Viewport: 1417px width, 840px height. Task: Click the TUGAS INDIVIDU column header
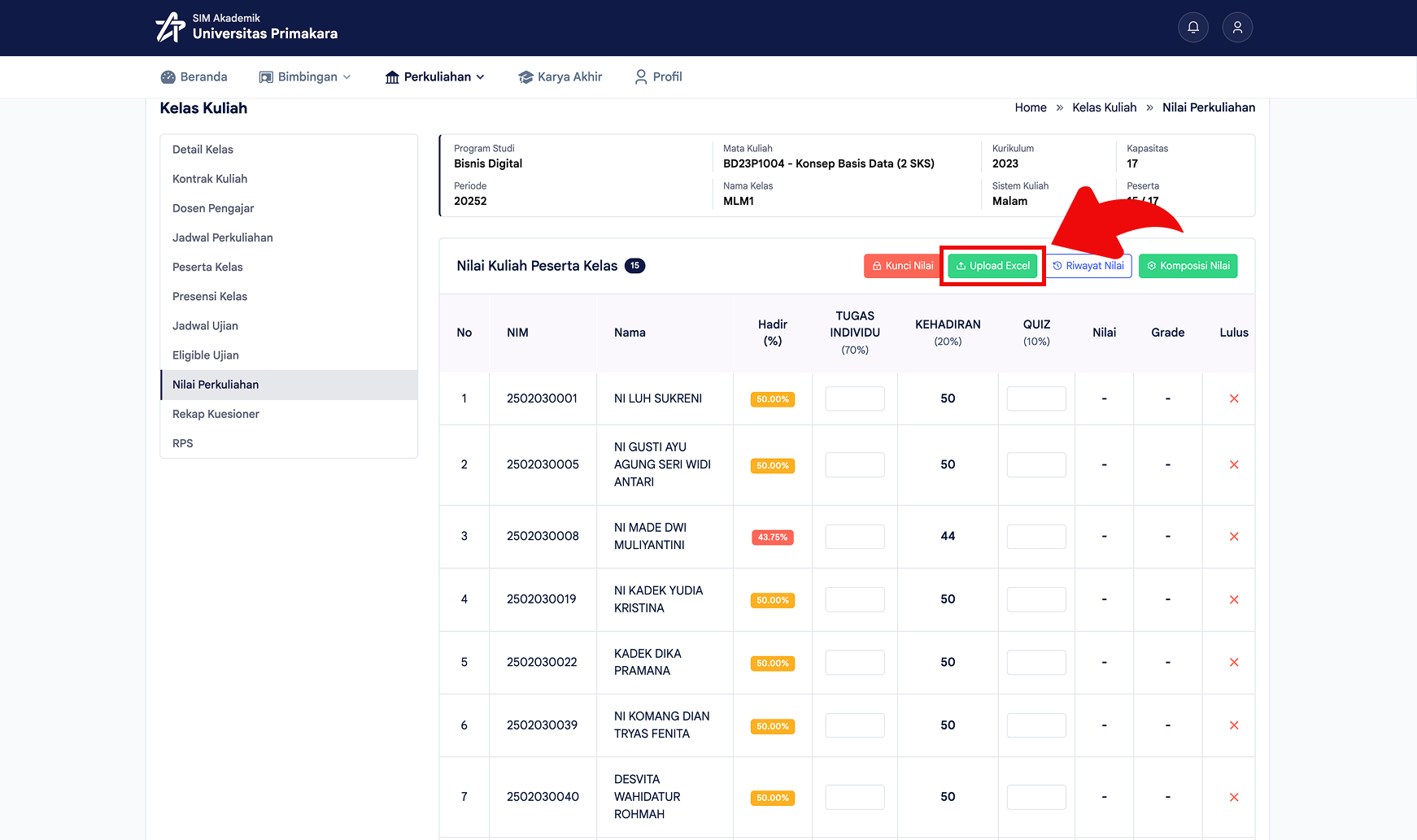coord(855,333)
